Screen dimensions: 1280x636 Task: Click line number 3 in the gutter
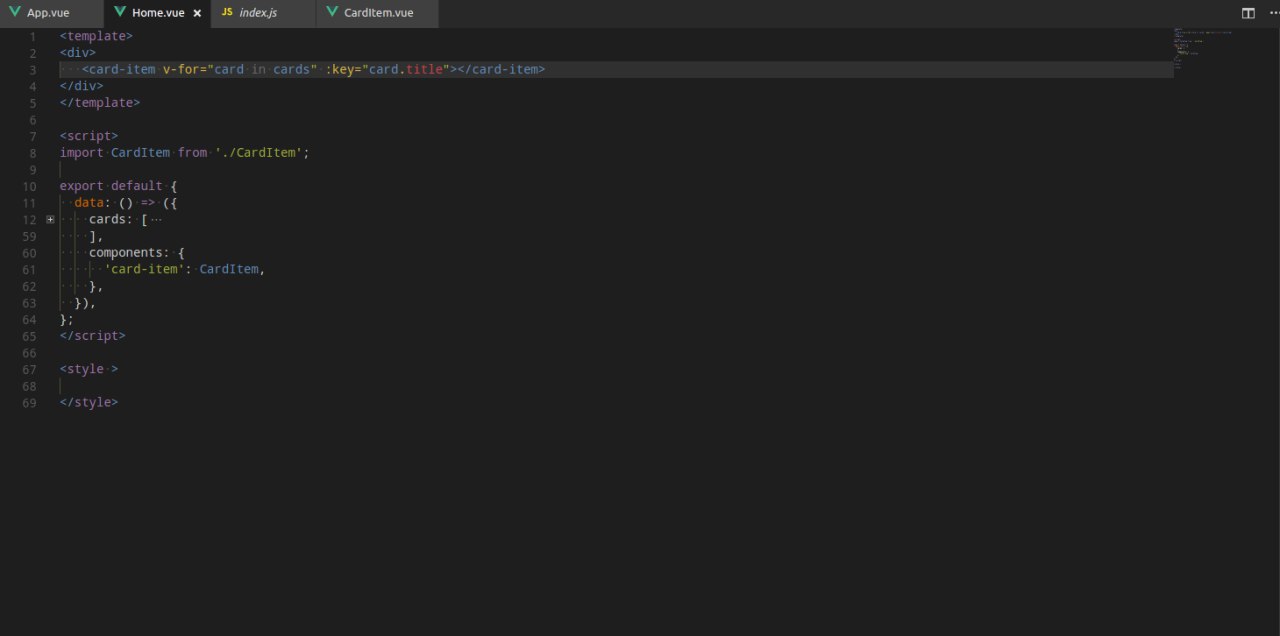(33, 70)
